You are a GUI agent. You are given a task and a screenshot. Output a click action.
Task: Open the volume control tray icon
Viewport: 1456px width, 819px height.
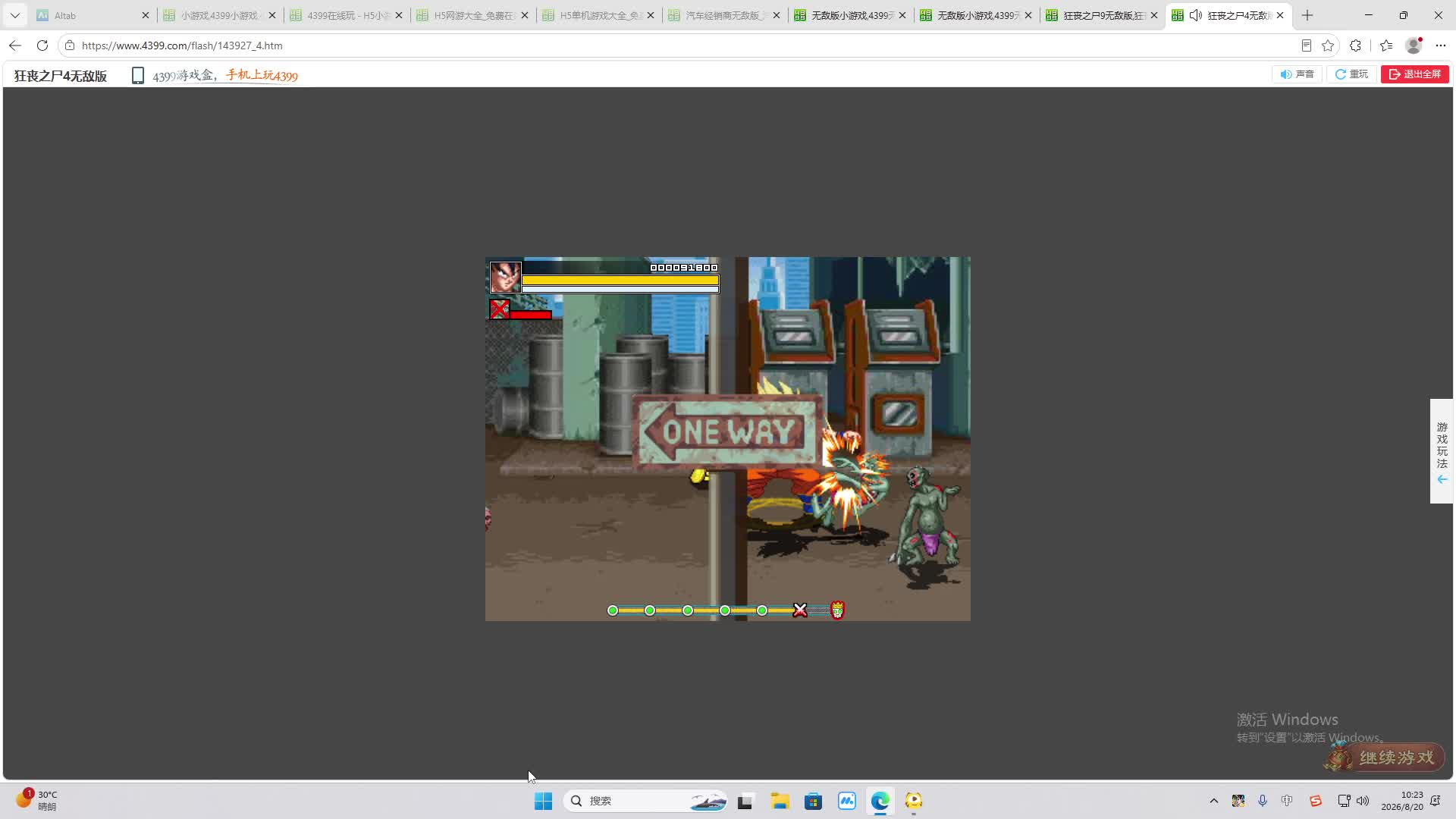tap(1363, 801)
